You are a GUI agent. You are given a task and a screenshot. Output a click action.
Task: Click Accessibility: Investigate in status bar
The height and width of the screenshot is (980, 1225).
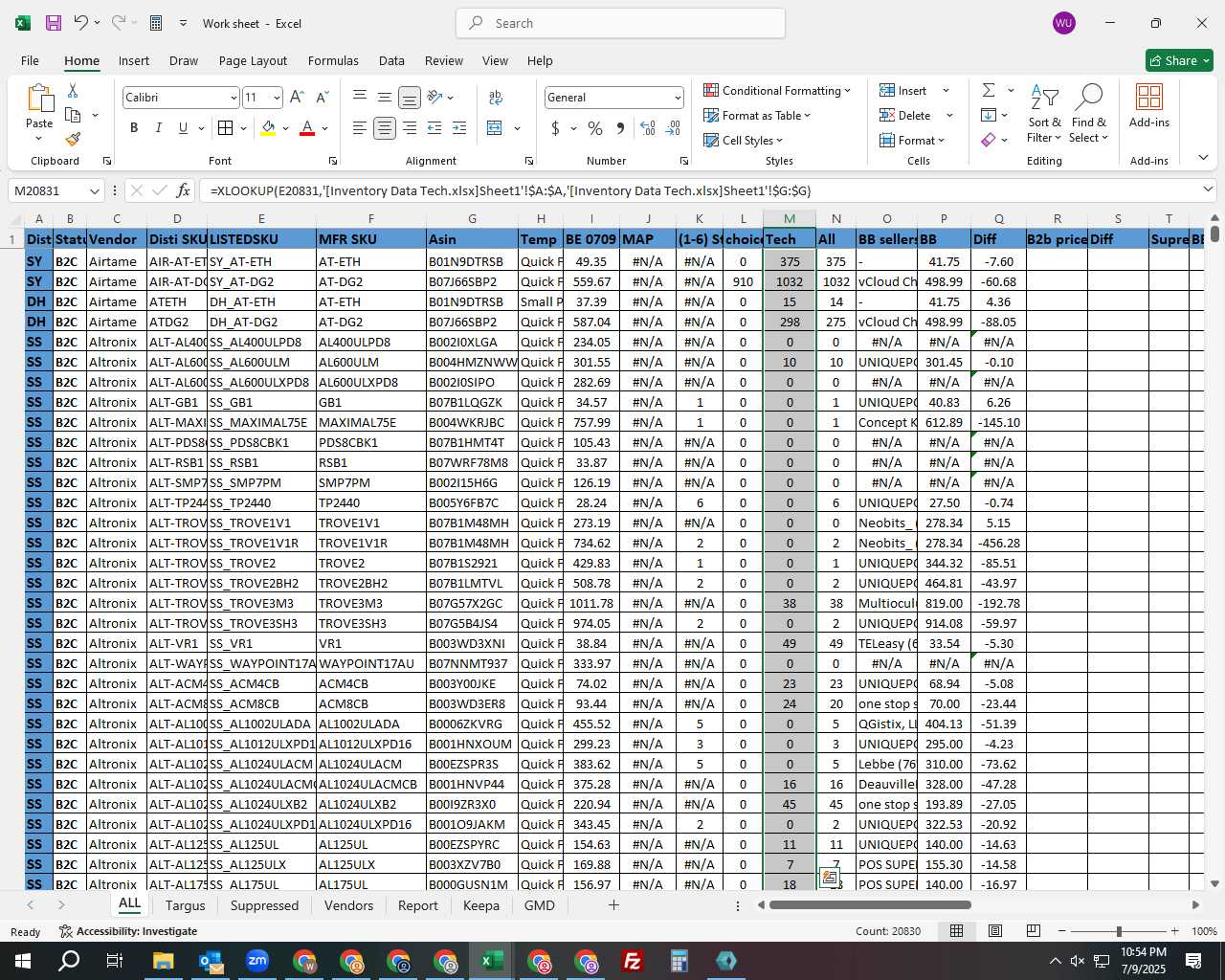(128, 931)
